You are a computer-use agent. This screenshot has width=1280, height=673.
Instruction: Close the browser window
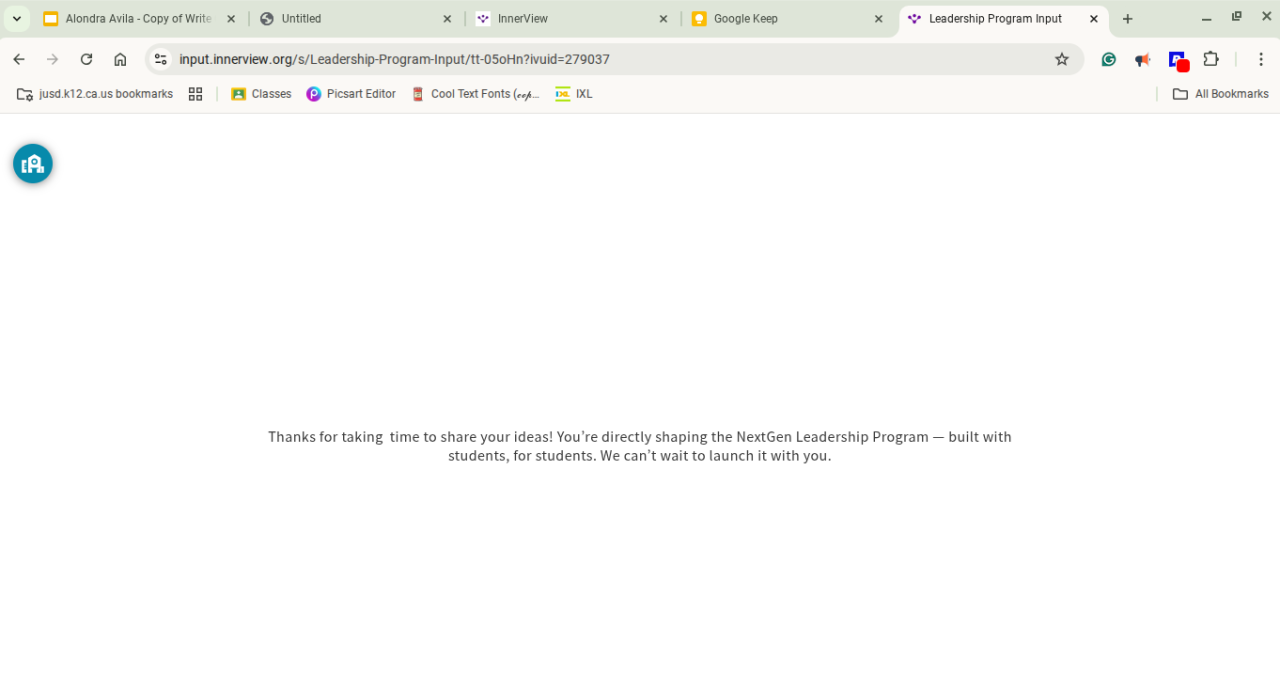coord(1265,18)
